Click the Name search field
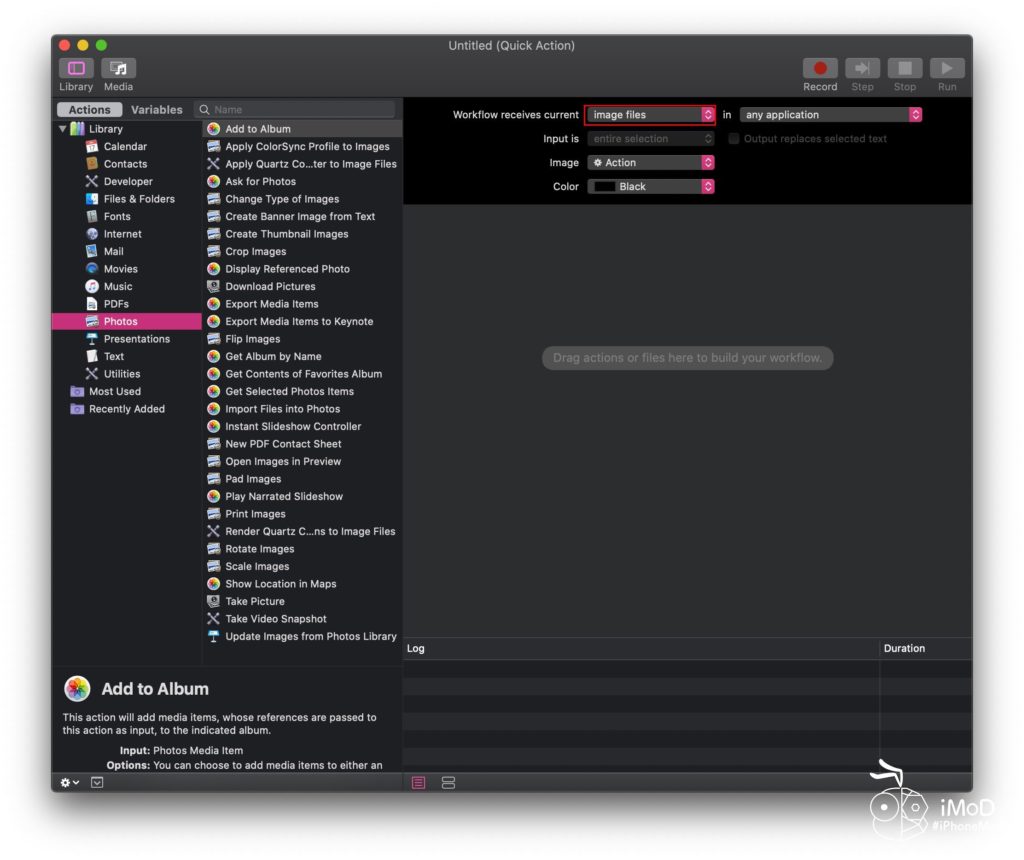1024x860 pixels. (x=300, y=110)
